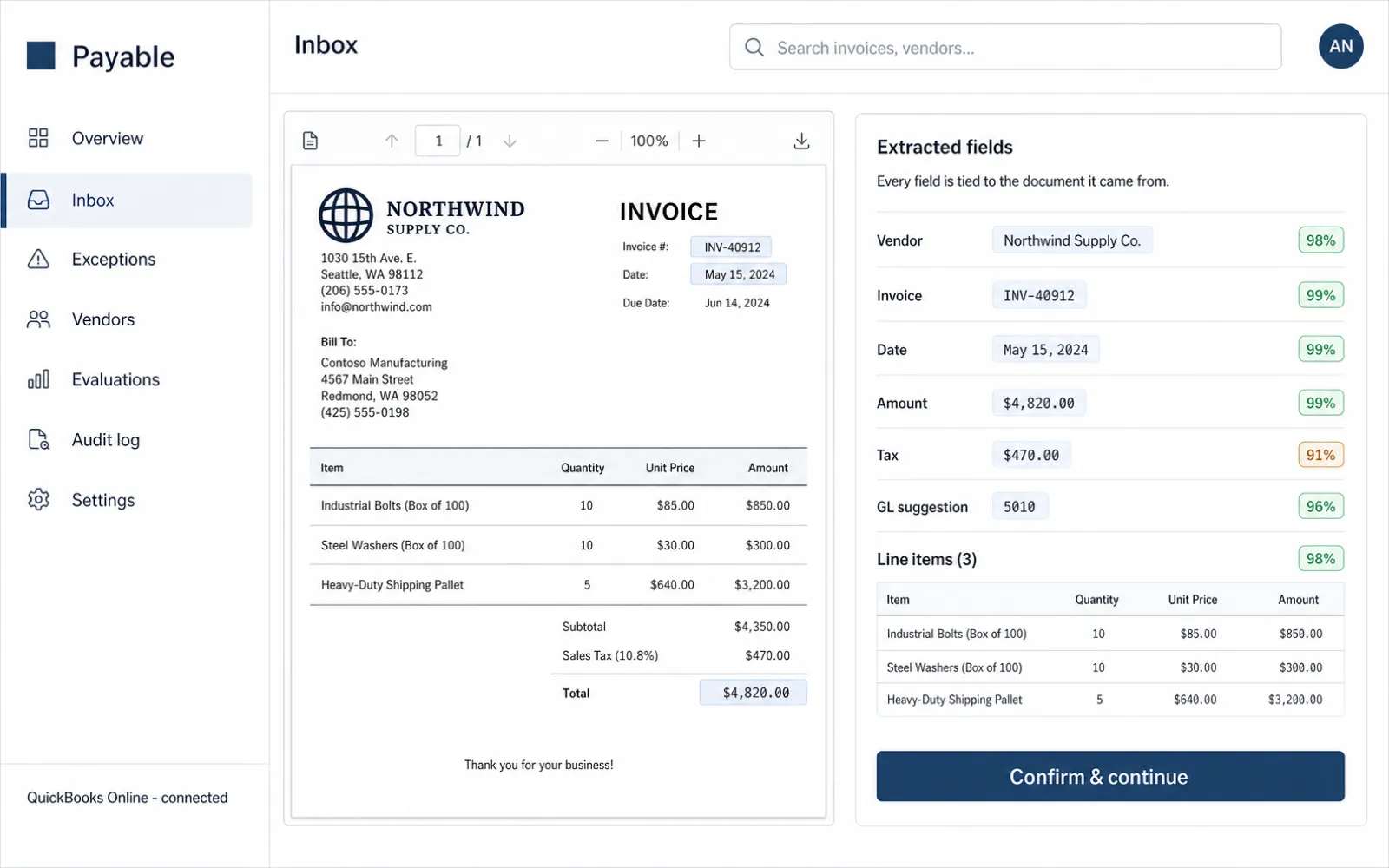Image resolution: width=1389 pixels, height=868 pixels.
Task: Open the Overview grid icon
Action: coord(38,138)
